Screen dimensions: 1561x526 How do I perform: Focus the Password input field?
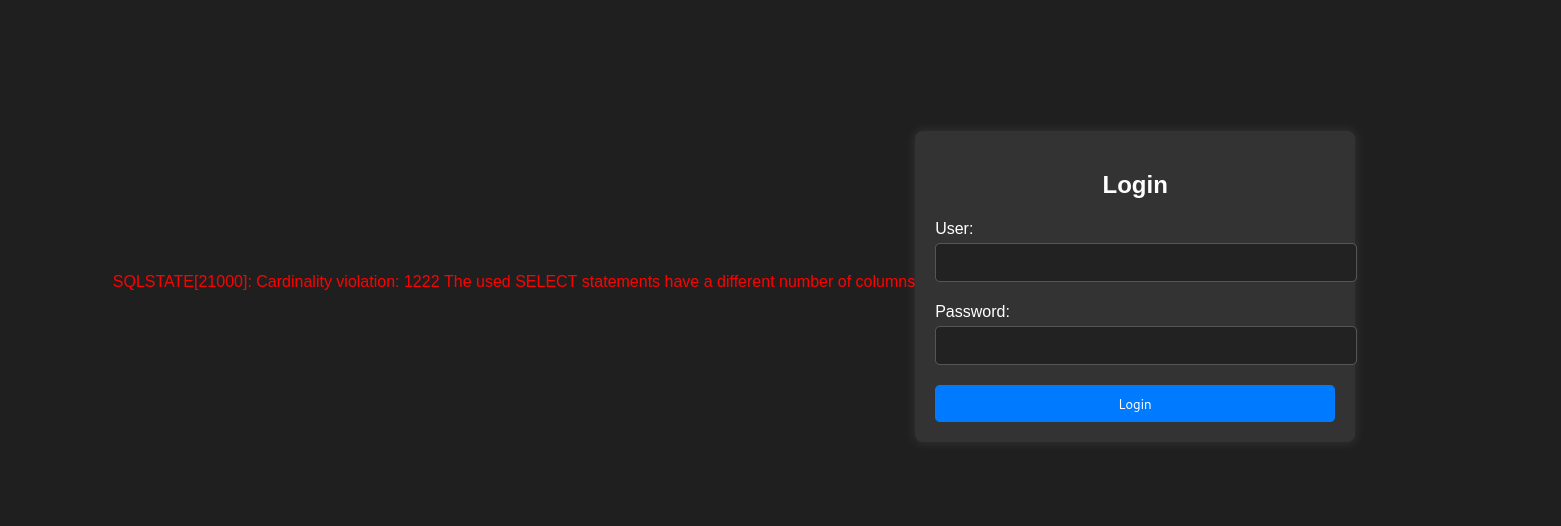[1145, 345]
